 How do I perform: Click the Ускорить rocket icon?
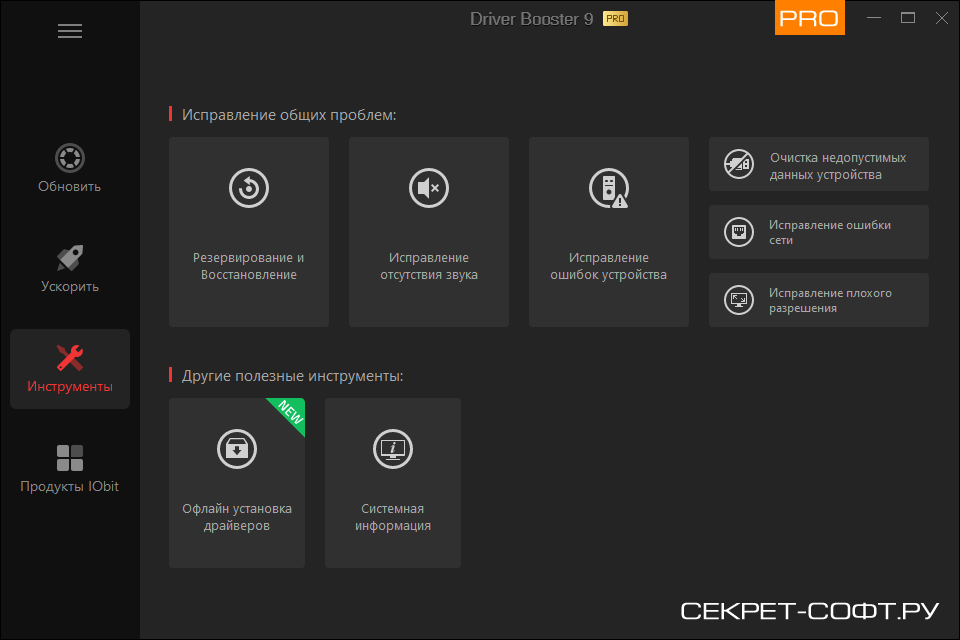[x=70, y=258]
